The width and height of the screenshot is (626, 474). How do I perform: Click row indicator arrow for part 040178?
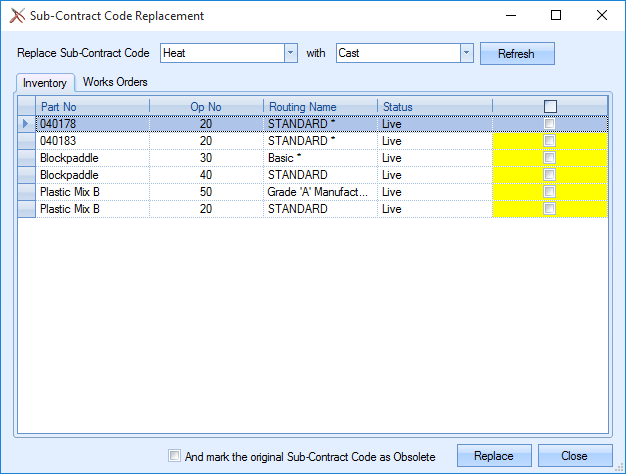pos(26,124)
